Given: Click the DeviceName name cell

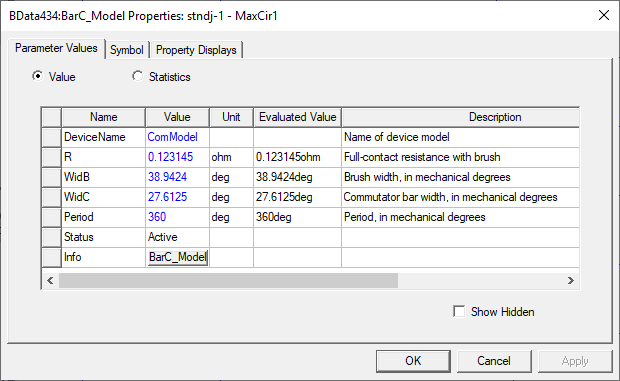Looking at the screenshot, I should click(104, 137).
